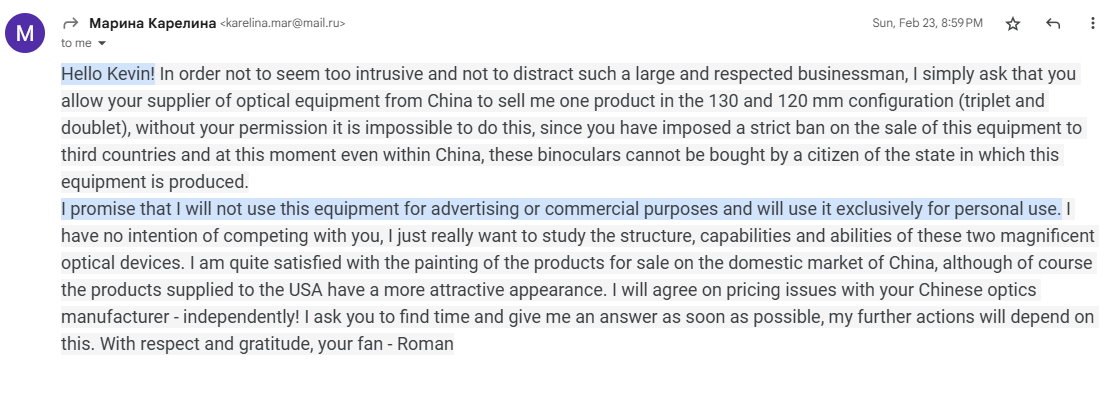Click the purple M sender avatar
Viewport: 1114px width, 420px height.
click(25, 33)
